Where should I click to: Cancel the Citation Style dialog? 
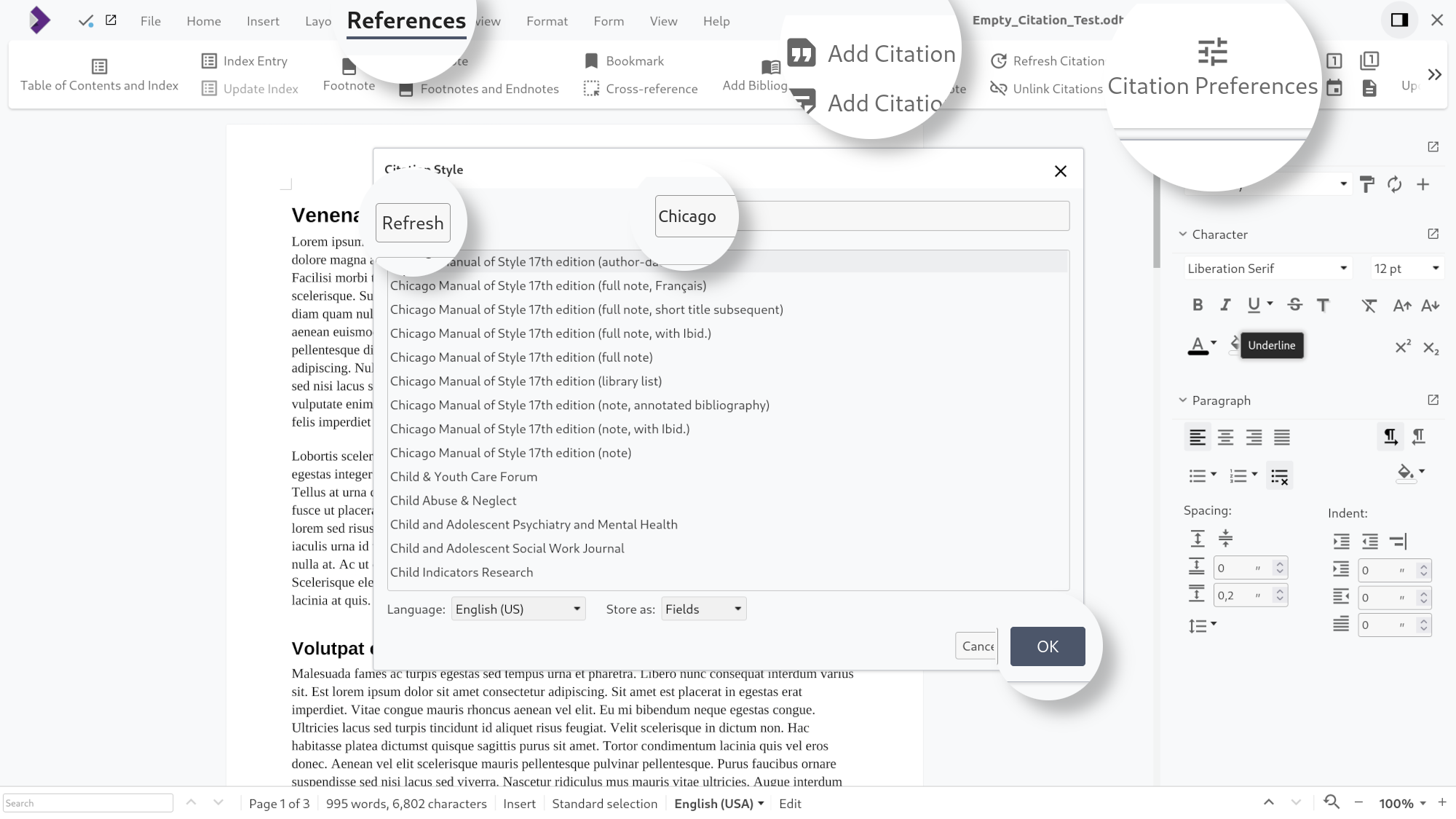click(x=977, y=646)
